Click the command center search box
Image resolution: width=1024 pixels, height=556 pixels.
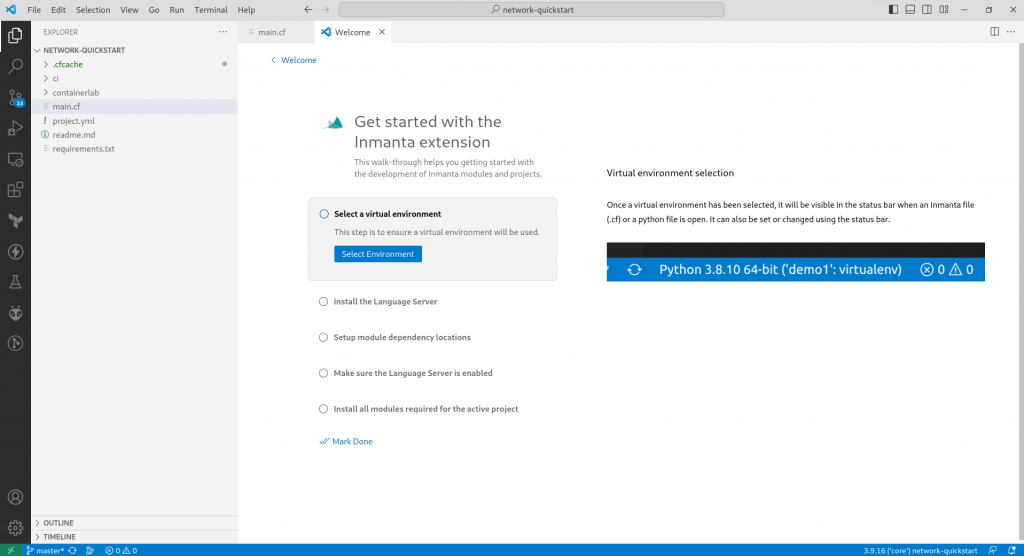click(x=531, y=10)
